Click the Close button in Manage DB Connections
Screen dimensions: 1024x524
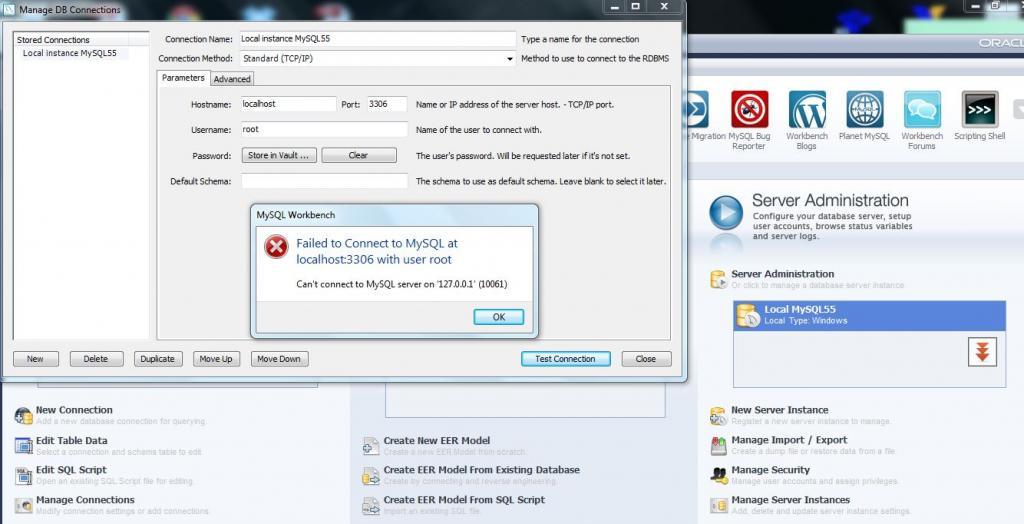(x=646, y=359)
